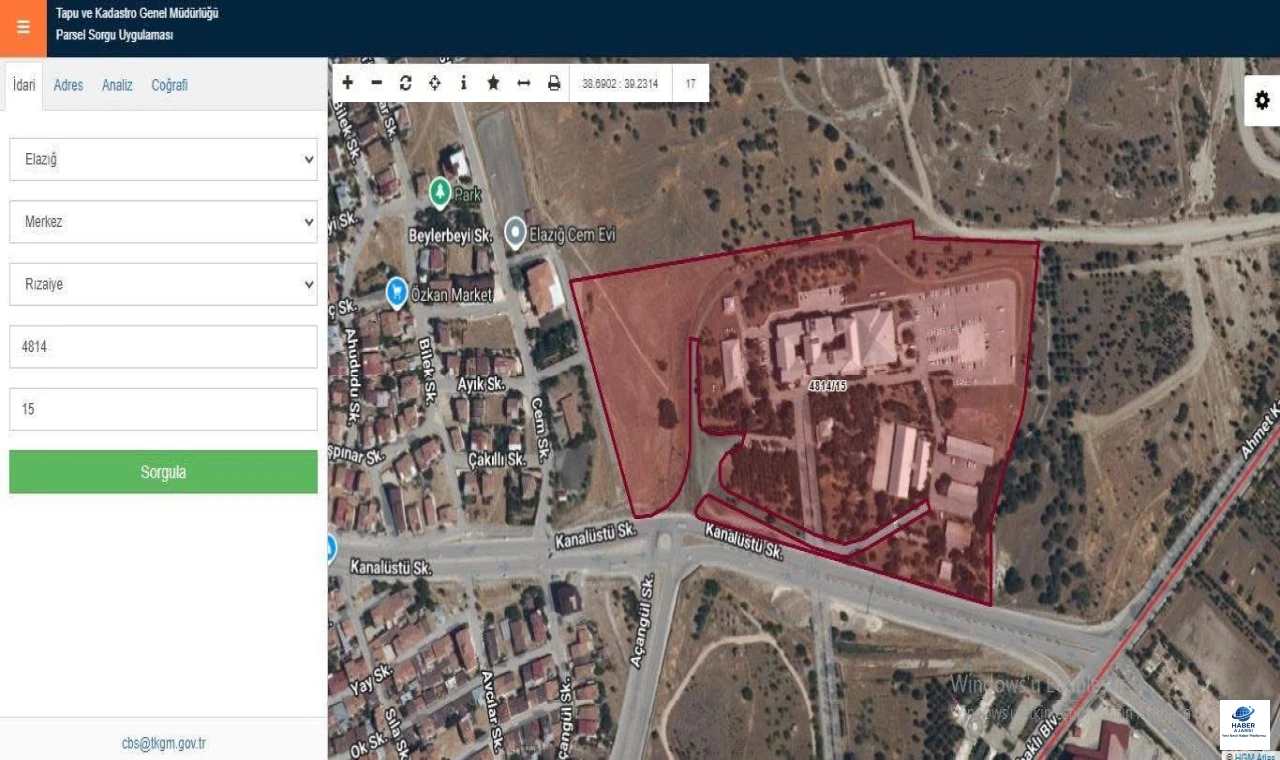Click the block number field containing 4814
The width and height of the screenshot is (1280, 760).
point(163,347)
